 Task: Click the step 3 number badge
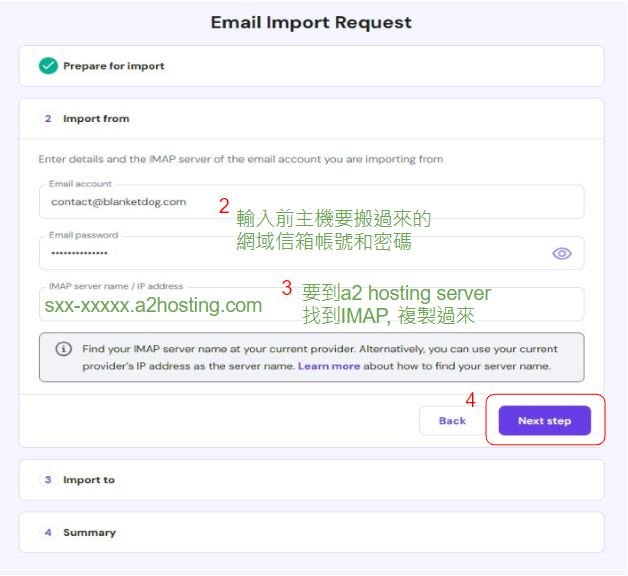coord(48,479)
